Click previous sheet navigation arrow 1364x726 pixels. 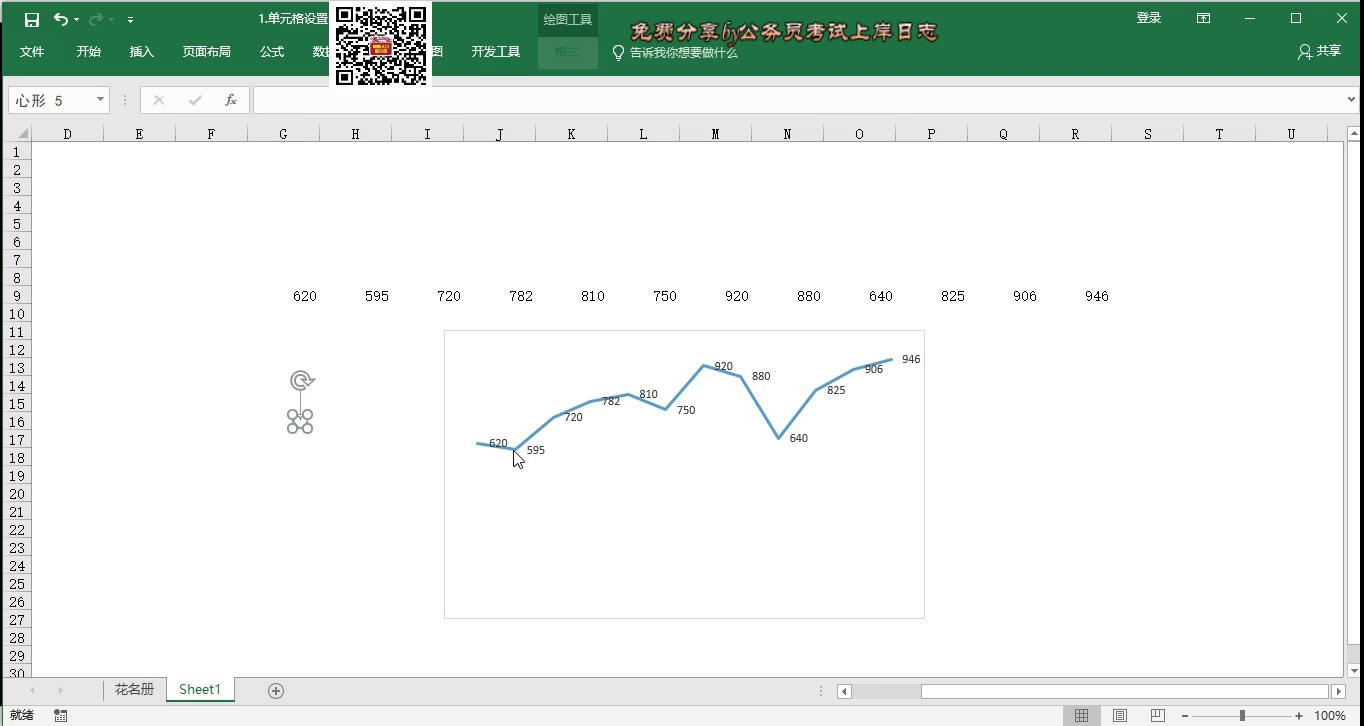(x=33, y=690)
